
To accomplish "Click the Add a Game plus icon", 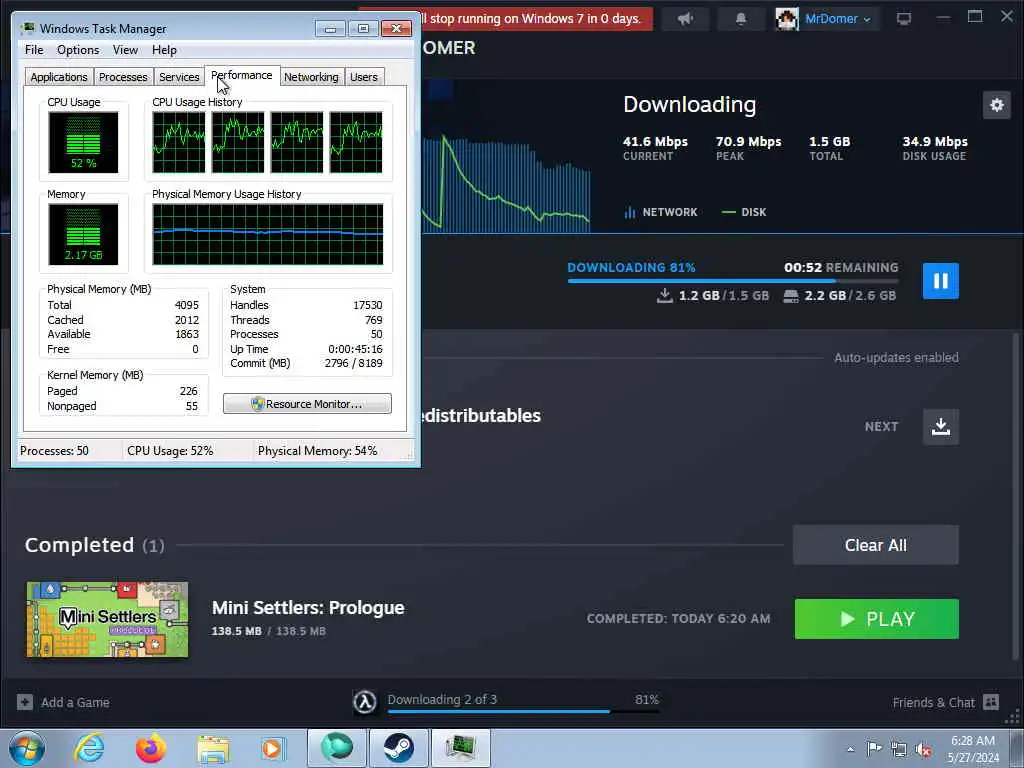I will pos(25,702).
